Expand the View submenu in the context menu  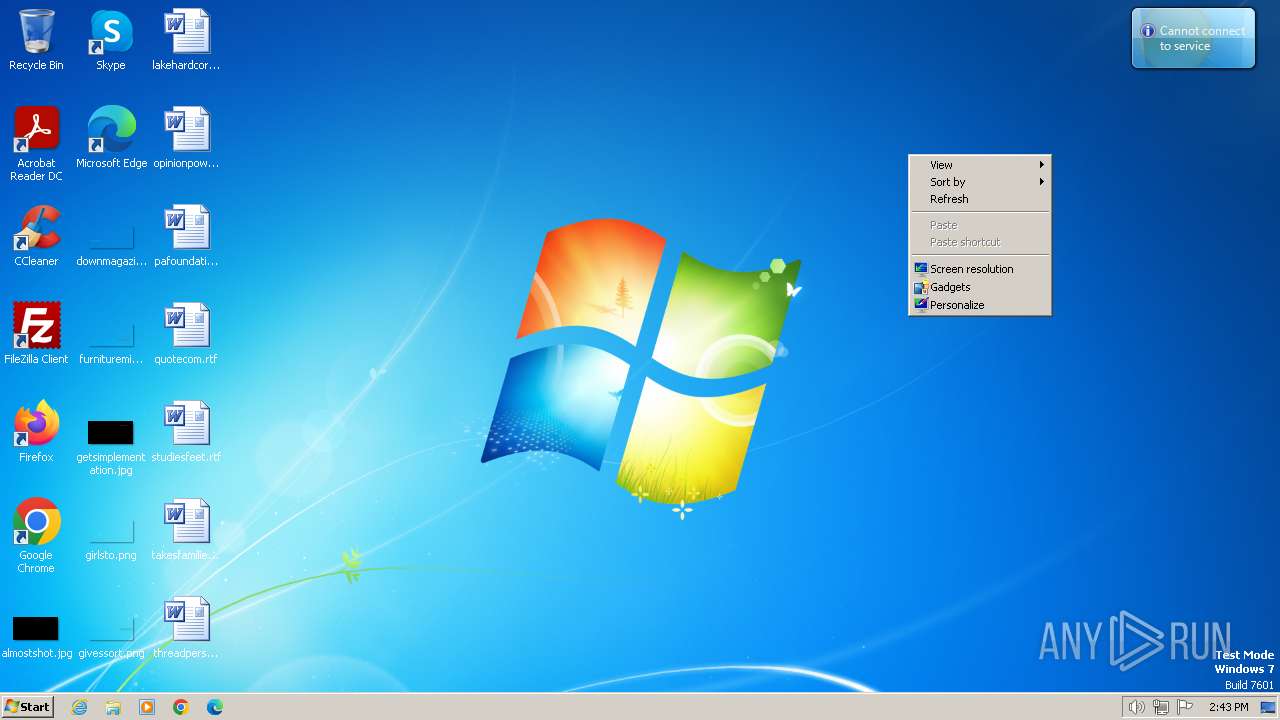(x=979, y=165)
